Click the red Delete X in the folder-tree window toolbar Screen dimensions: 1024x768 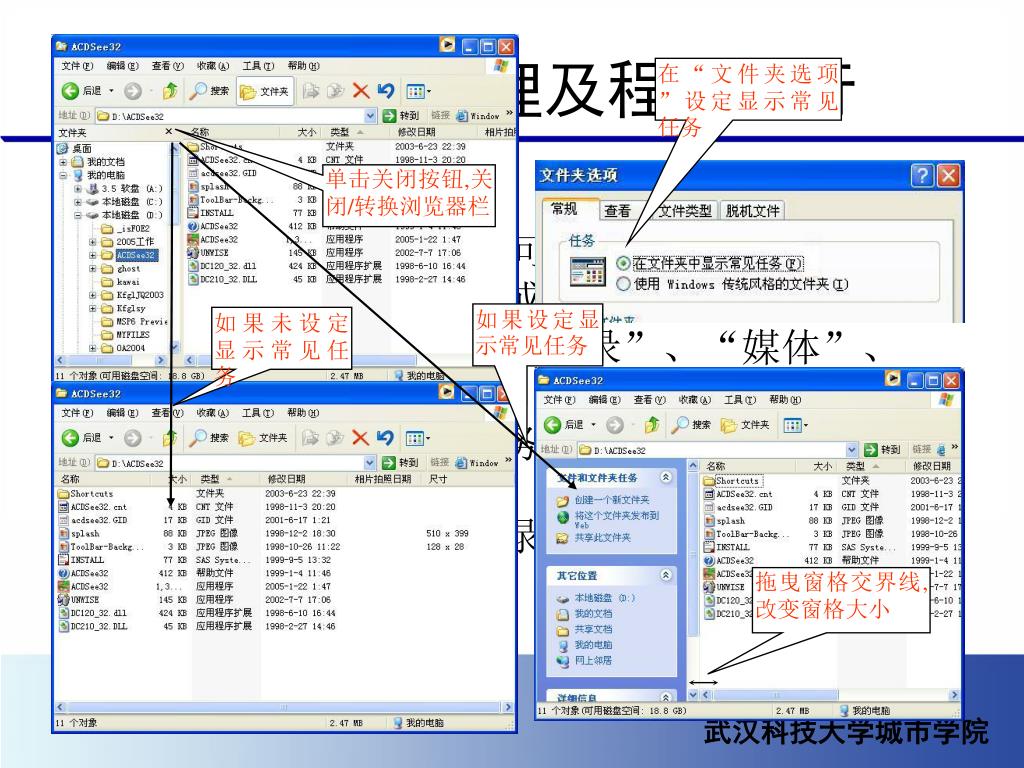click(x=360, y=91)
